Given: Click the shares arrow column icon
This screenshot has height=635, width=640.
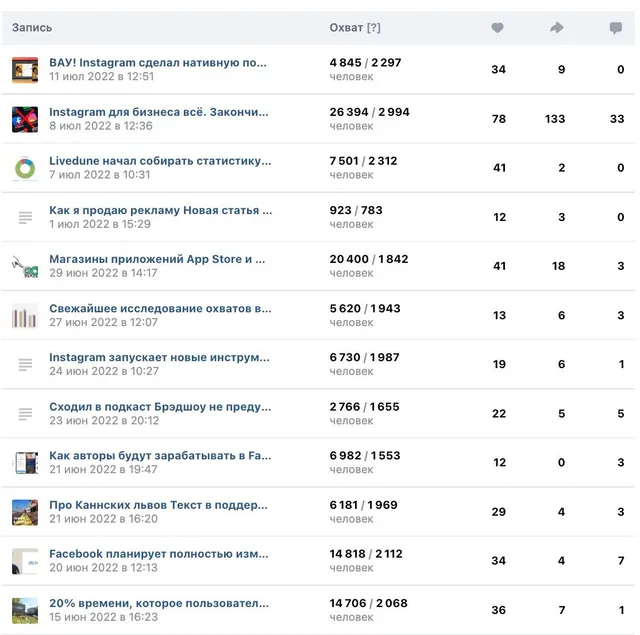Looking at the screenshot, I should 557,28.
